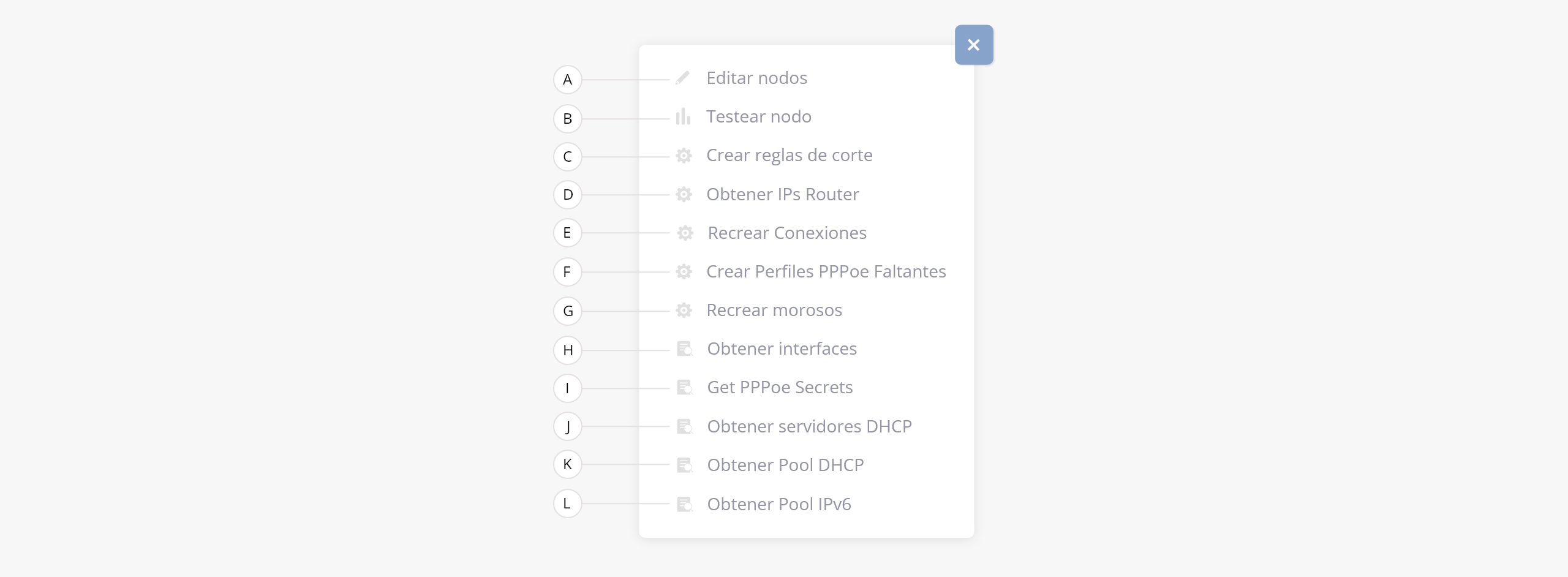Click Obtener IPs Router text
Image resolution: width=1568 pixels, height=577 pixels.
click(782, 195)
